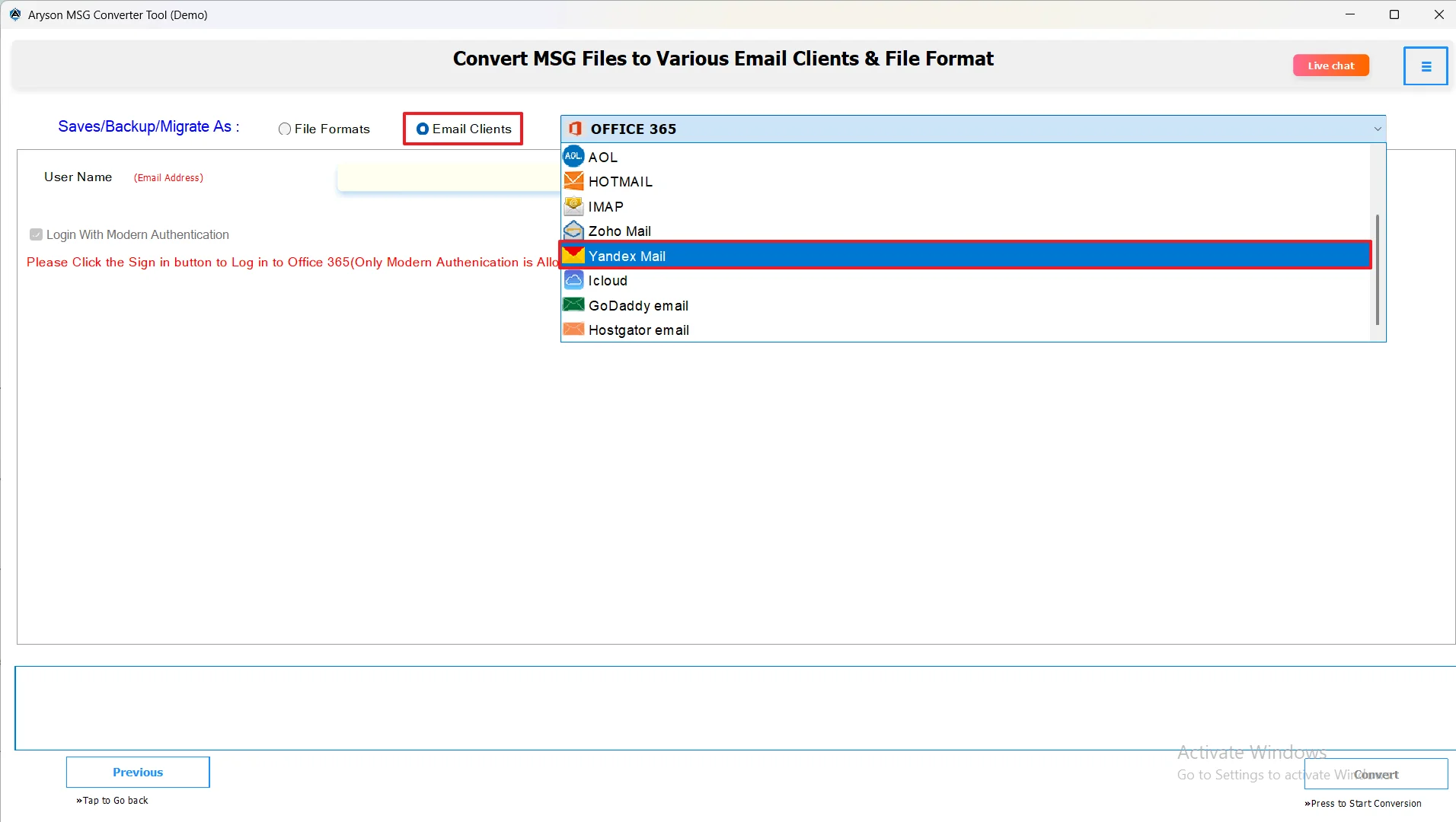Click the Zoho Mail icon
Viewport: 1456px width, 822px height.
(573, 231)
